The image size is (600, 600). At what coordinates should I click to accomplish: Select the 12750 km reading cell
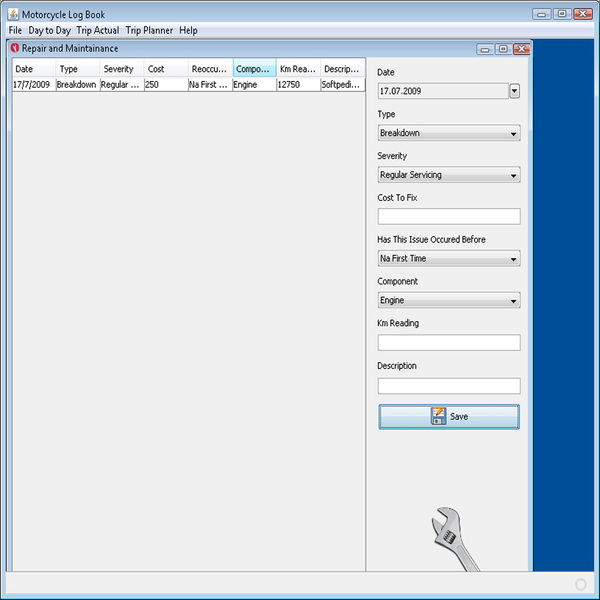coord(298,85)
